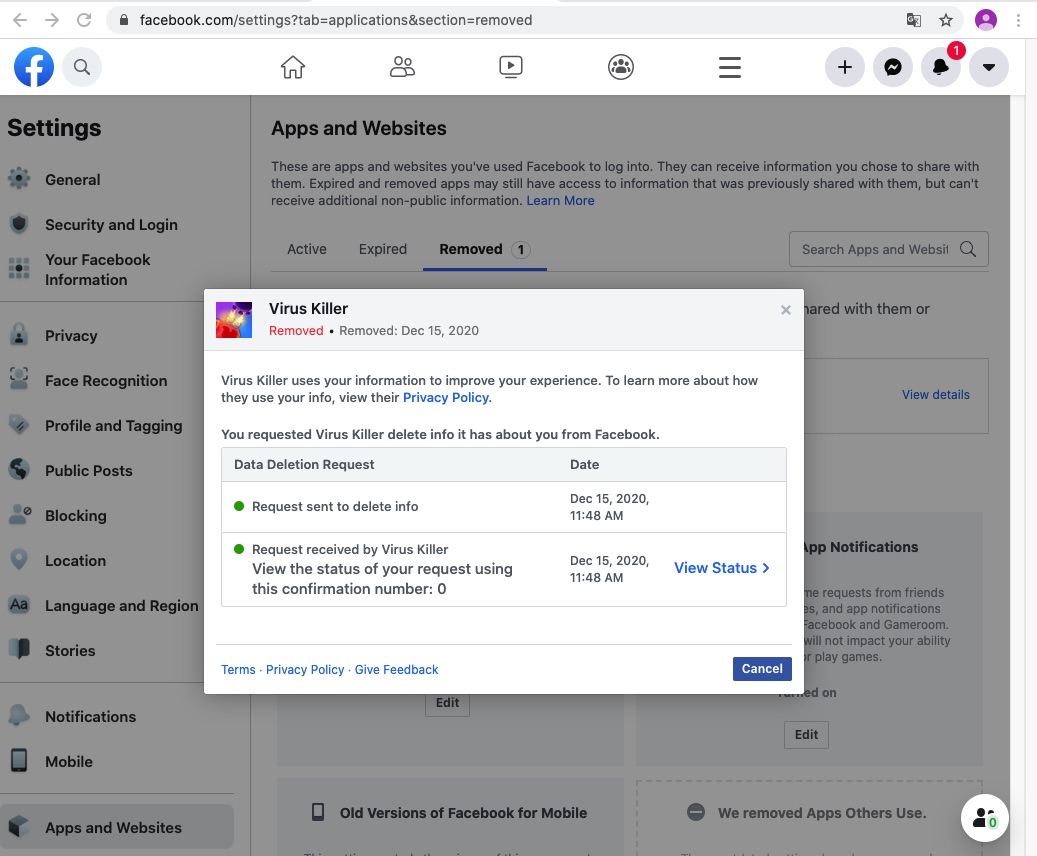The image size is (1037, 856).
Task: Open the Terms link in dialog footer
Action: (x=238, y=669)
